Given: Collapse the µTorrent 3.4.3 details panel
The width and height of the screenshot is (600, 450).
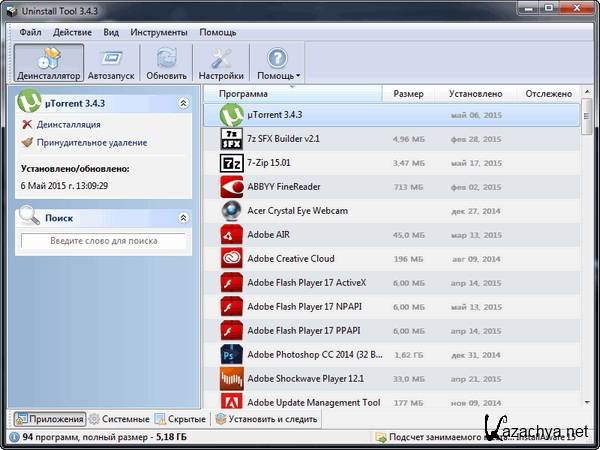Looking at the screenshot, I should pos(183,102).
